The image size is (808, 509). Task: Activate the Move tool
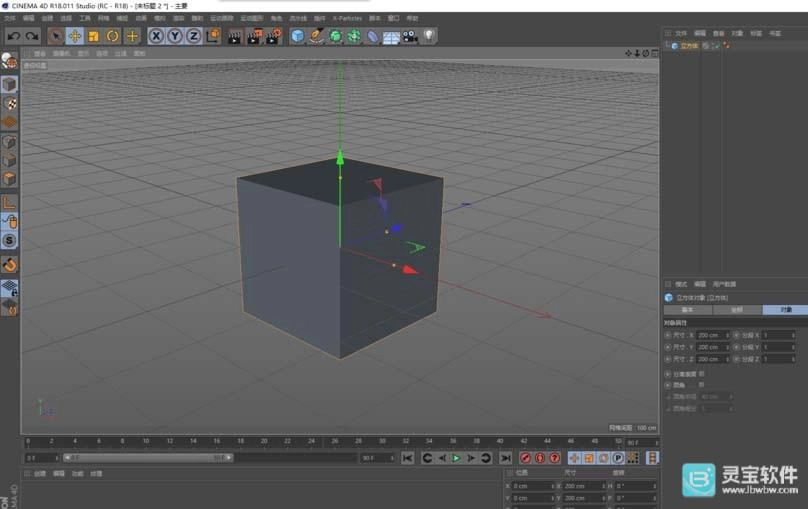(75, 36)
